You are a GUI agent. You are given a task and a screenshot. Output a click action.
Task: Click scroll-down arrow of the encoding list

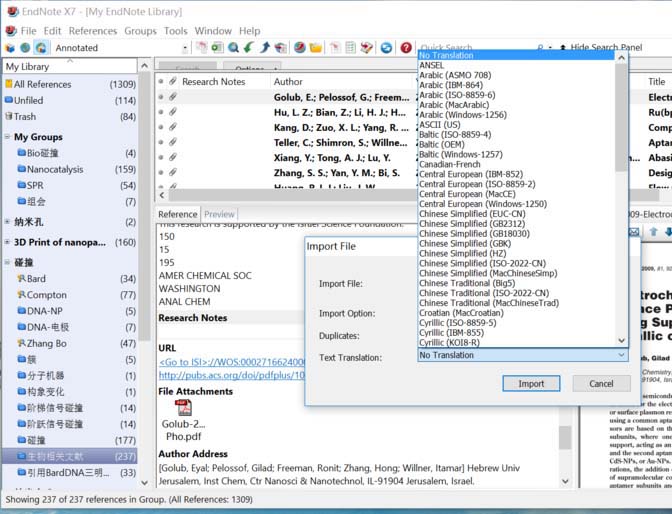(x=622, y=341)
